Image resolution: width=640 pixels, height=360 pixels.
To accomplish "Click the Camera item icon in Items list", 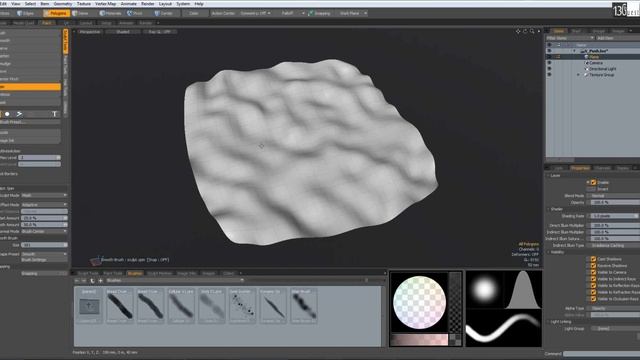I will point(587,63).
